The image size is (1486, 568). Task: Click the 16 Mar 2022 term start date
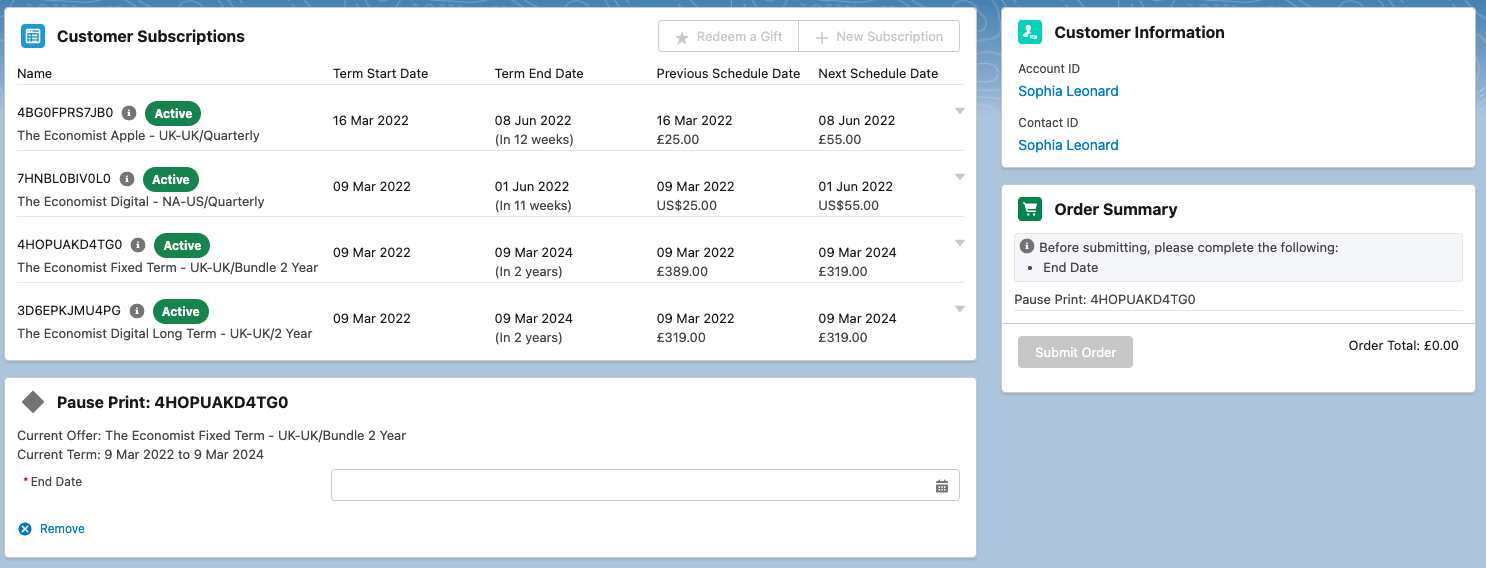click(x=371, y=120)
